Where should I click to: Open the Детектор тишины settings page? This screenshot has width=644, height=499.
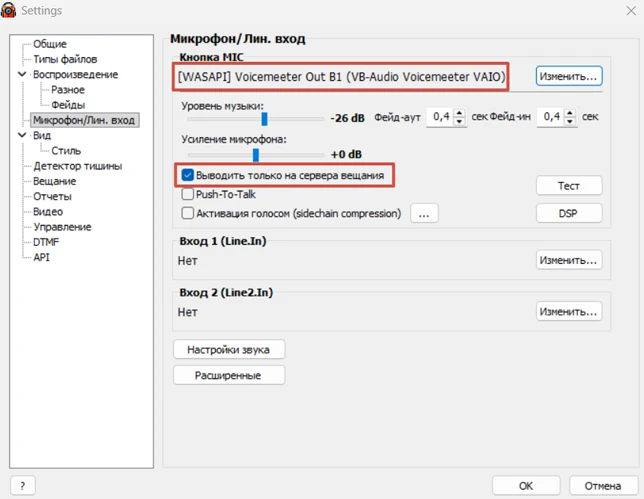click(78, 166)
